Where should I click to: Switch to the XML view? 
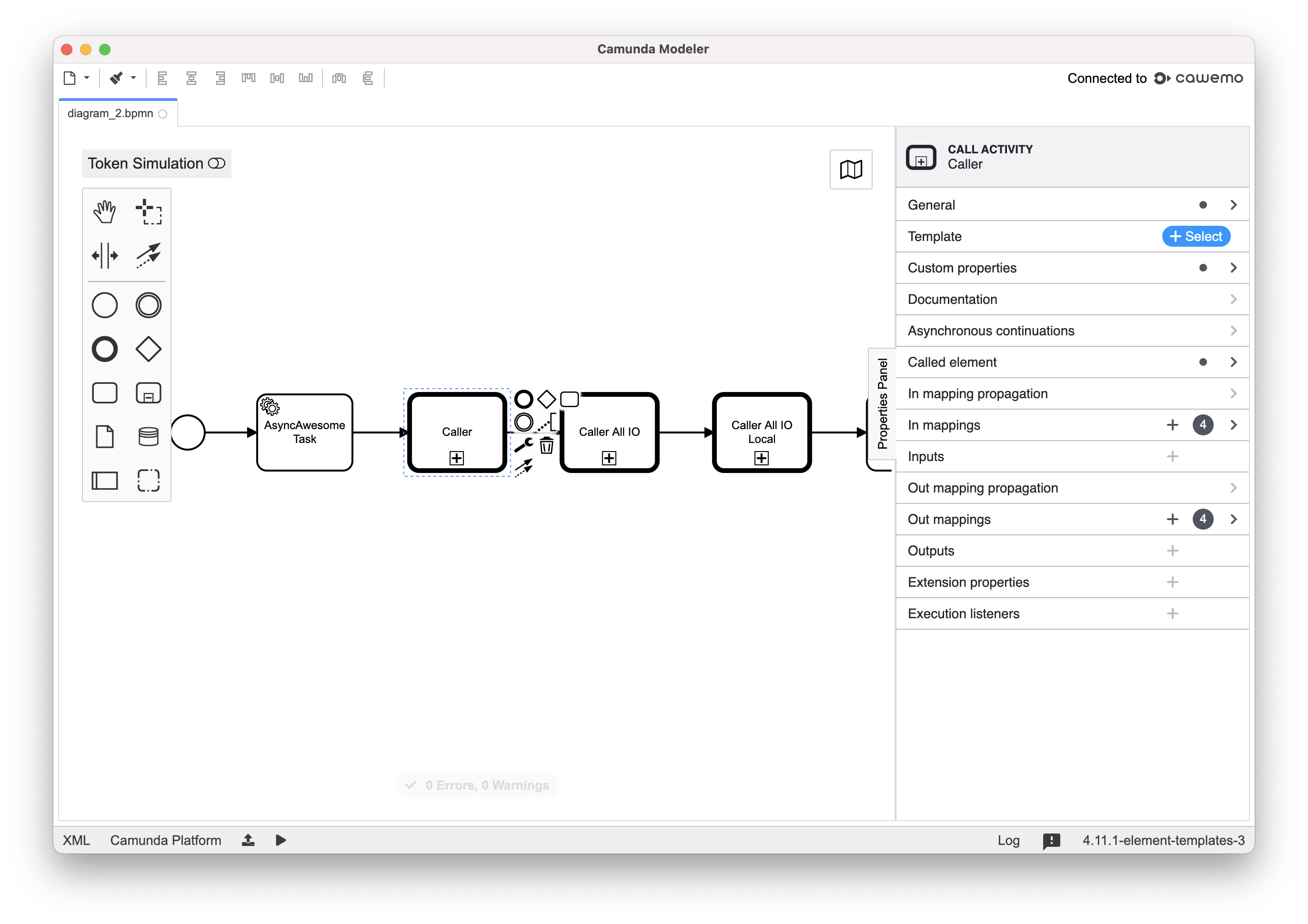[76, 840]
